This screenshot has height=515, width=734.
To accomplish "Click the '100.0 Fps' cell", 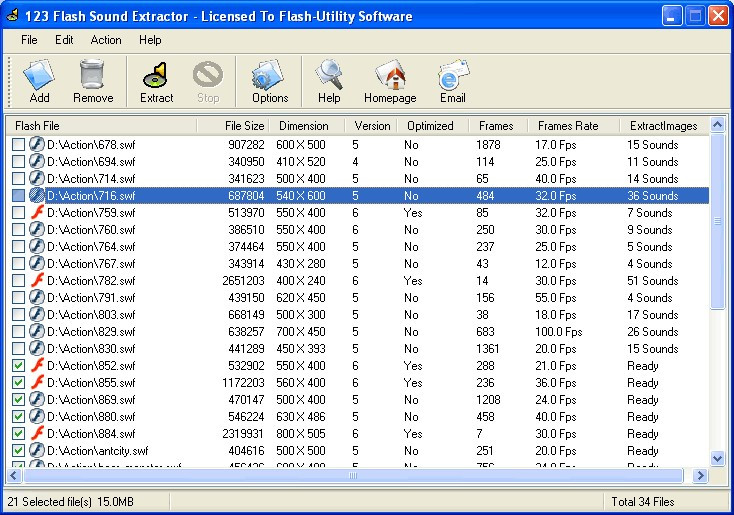I will (558, 331).
